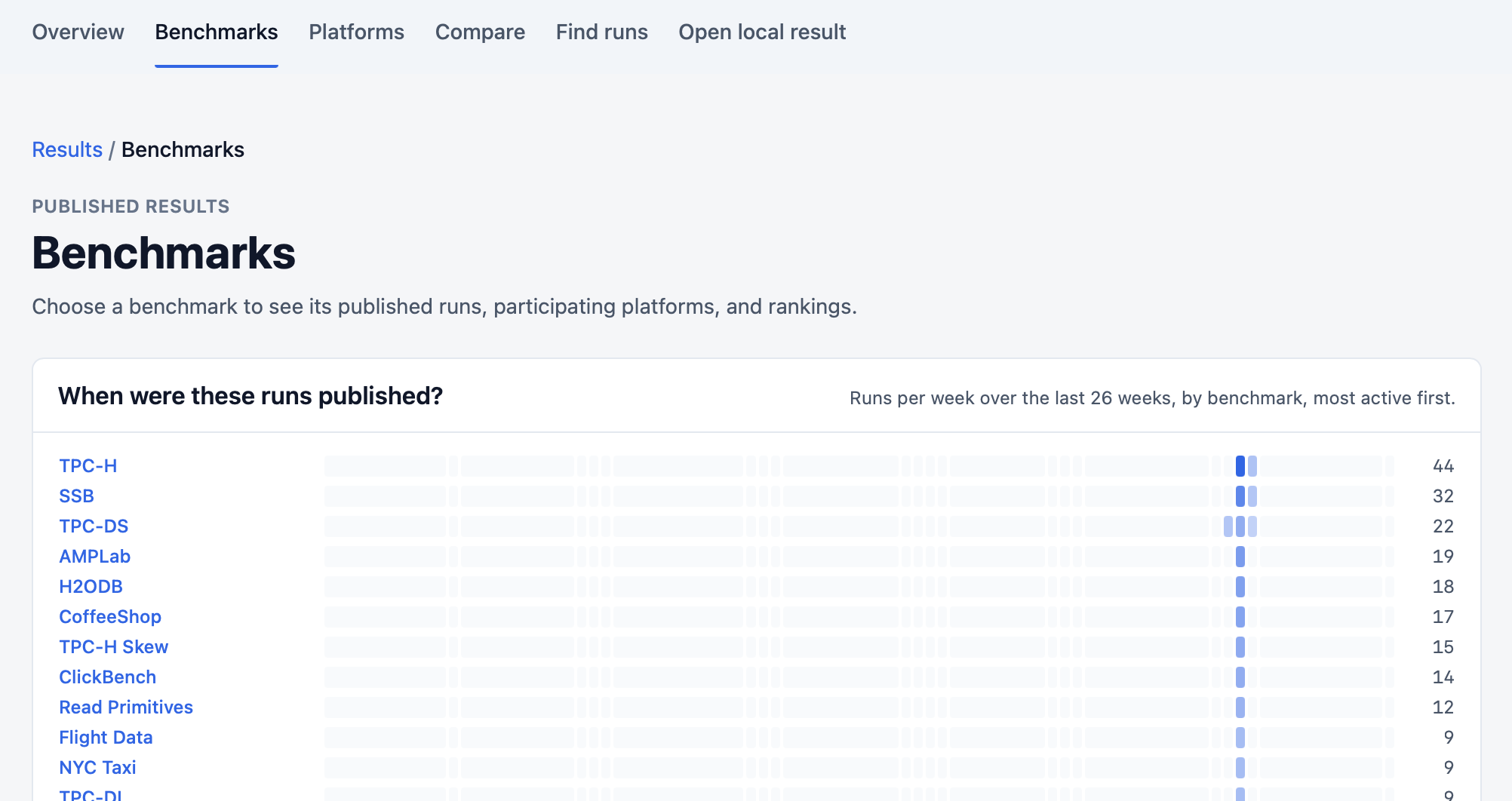Click the TPC-H Skew run count 15

pyautogui.click(x=1443, y=647)
